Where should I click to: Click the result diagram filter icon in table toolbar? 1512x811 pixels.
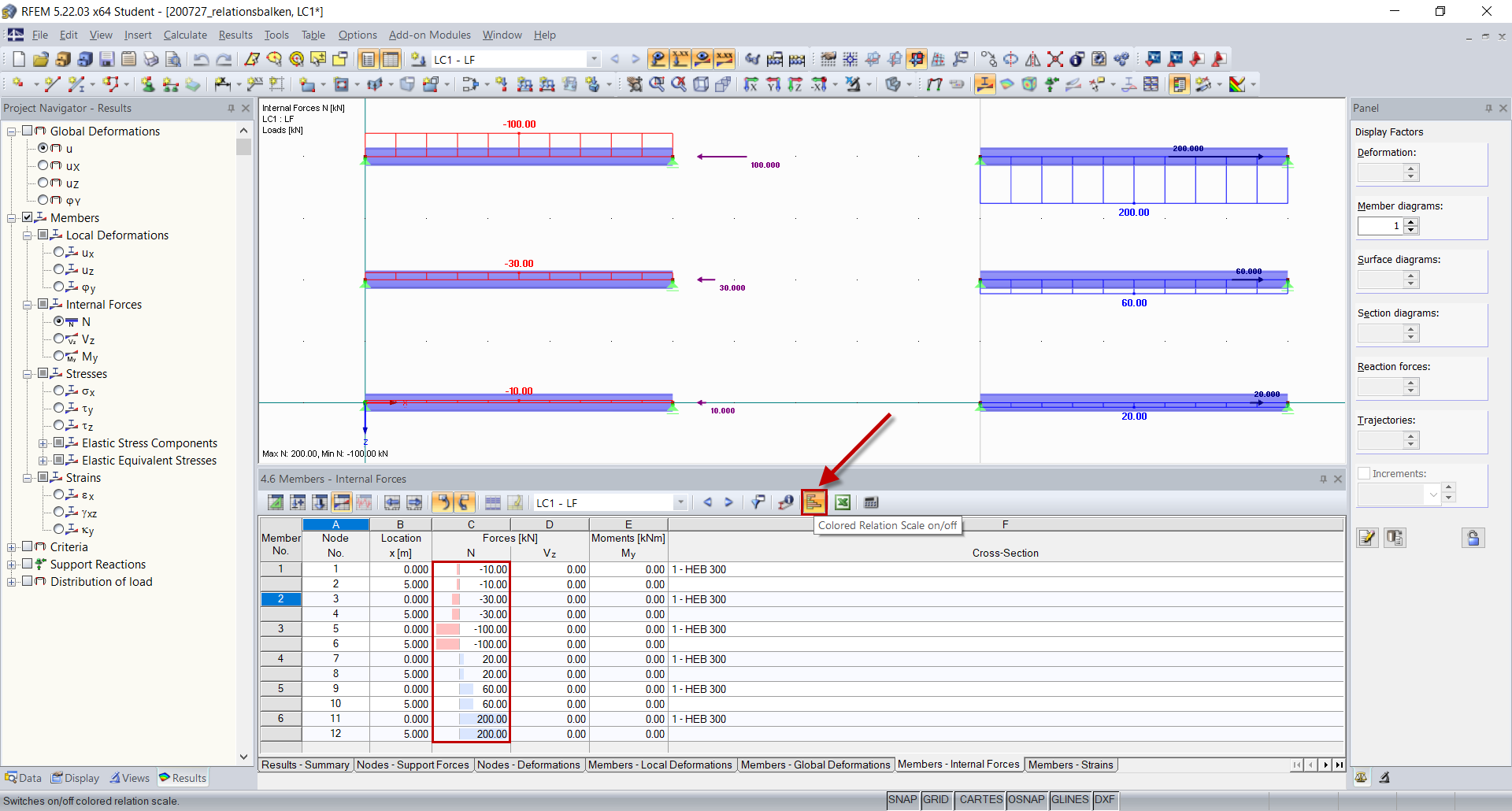(758, 502)
